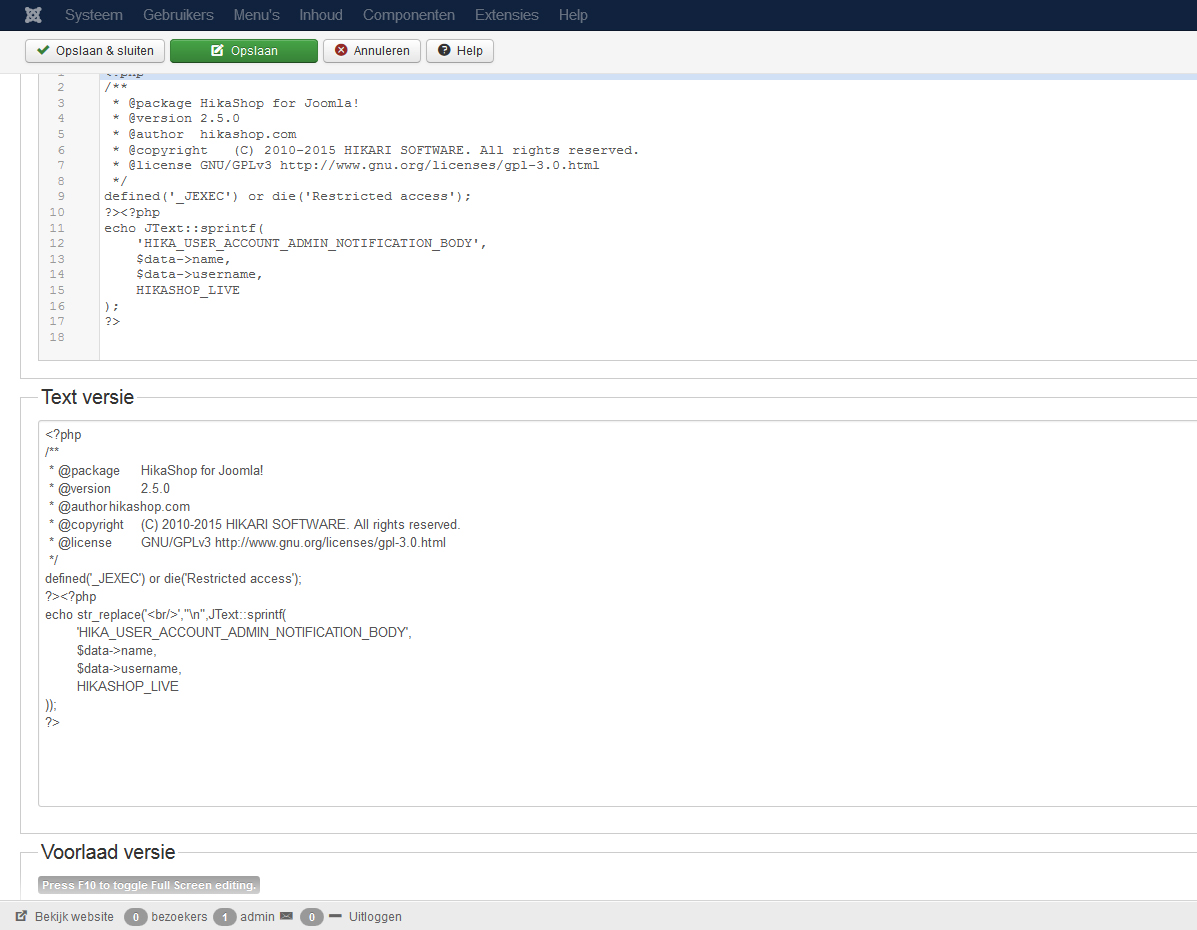This screenshot has height=930, width=1197.
Task: Open the Inhoud menu
Action: (321, 15)
